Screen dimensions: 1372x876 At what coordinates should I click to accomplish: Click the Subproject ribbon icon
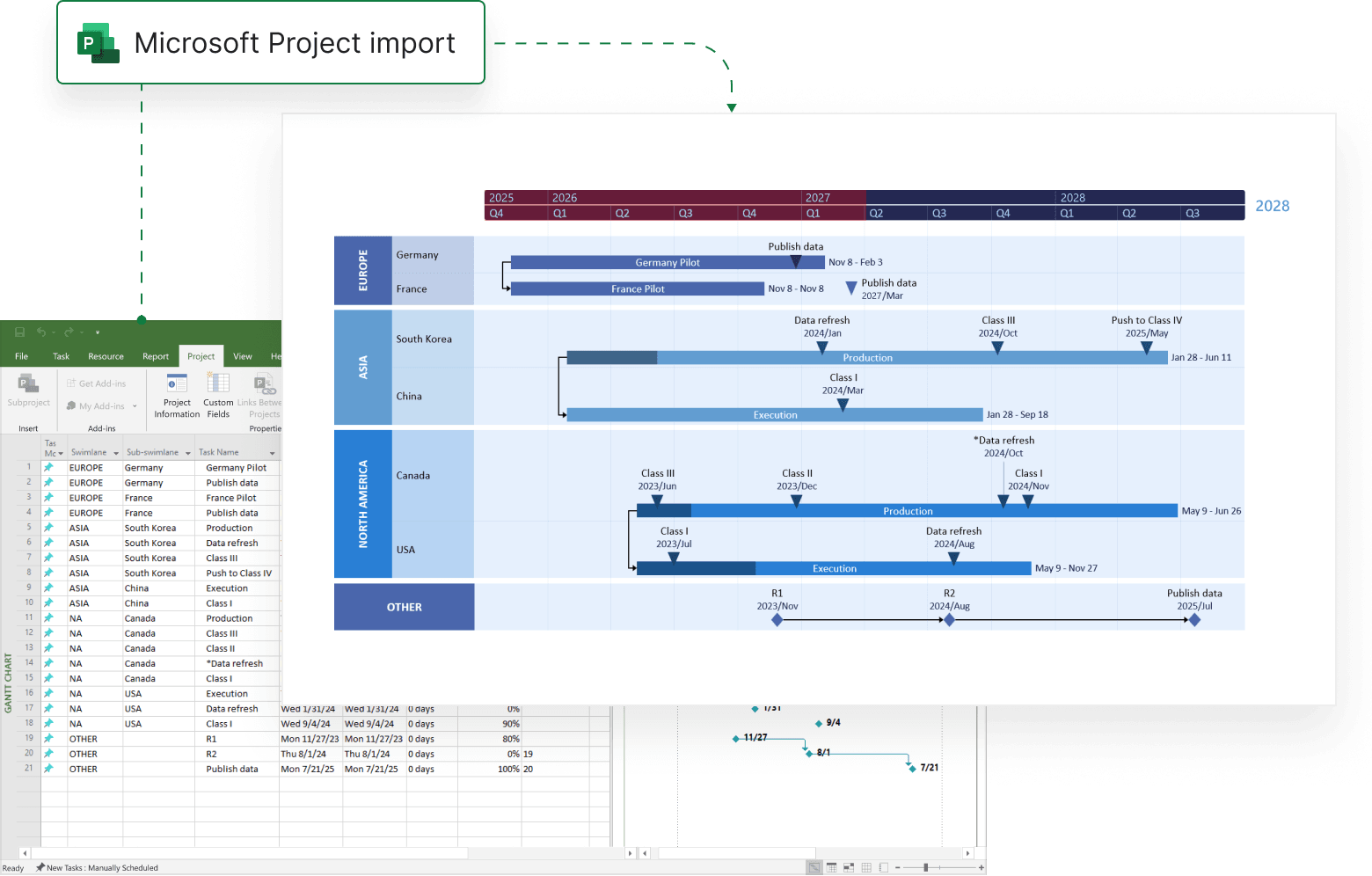(x=28, y=383)
